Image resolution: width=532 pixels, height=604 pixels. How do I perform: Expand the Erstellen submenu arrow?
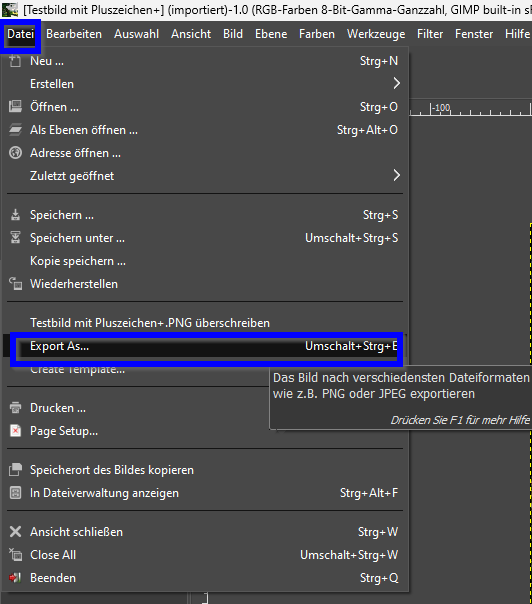(396, 84)
